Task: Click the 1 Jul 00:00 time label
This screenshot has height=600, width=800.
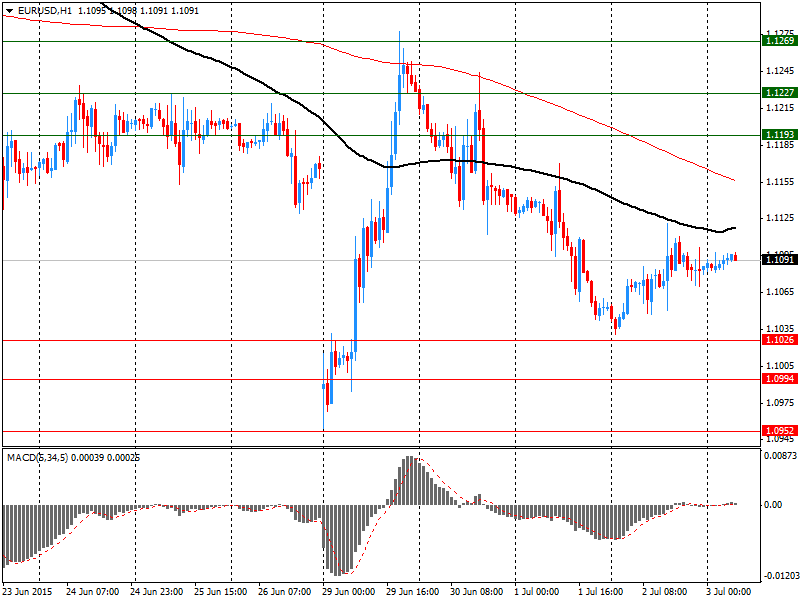Action: click(x=537, y=592)
